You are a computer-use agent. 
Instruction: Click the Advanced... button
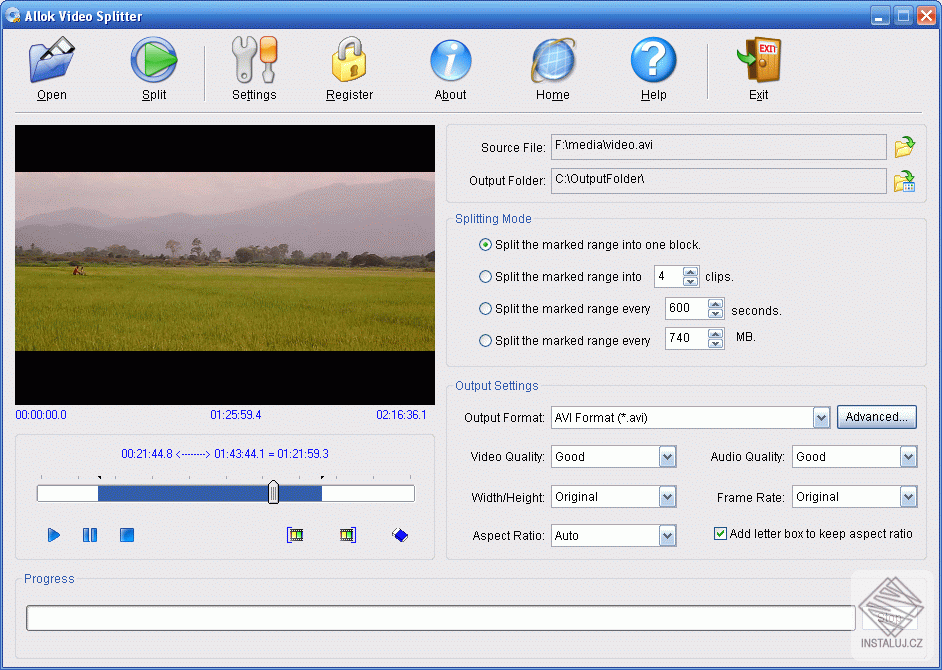[x=876, y=417]
